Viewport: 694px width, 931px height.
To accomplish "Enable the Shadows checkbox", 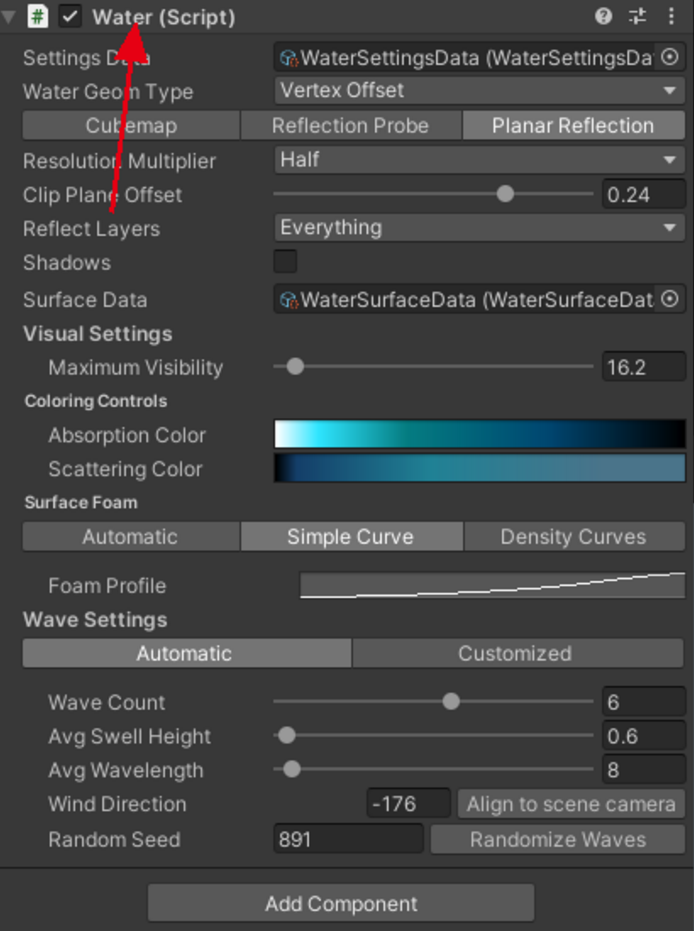I will (x=286, y=262).
